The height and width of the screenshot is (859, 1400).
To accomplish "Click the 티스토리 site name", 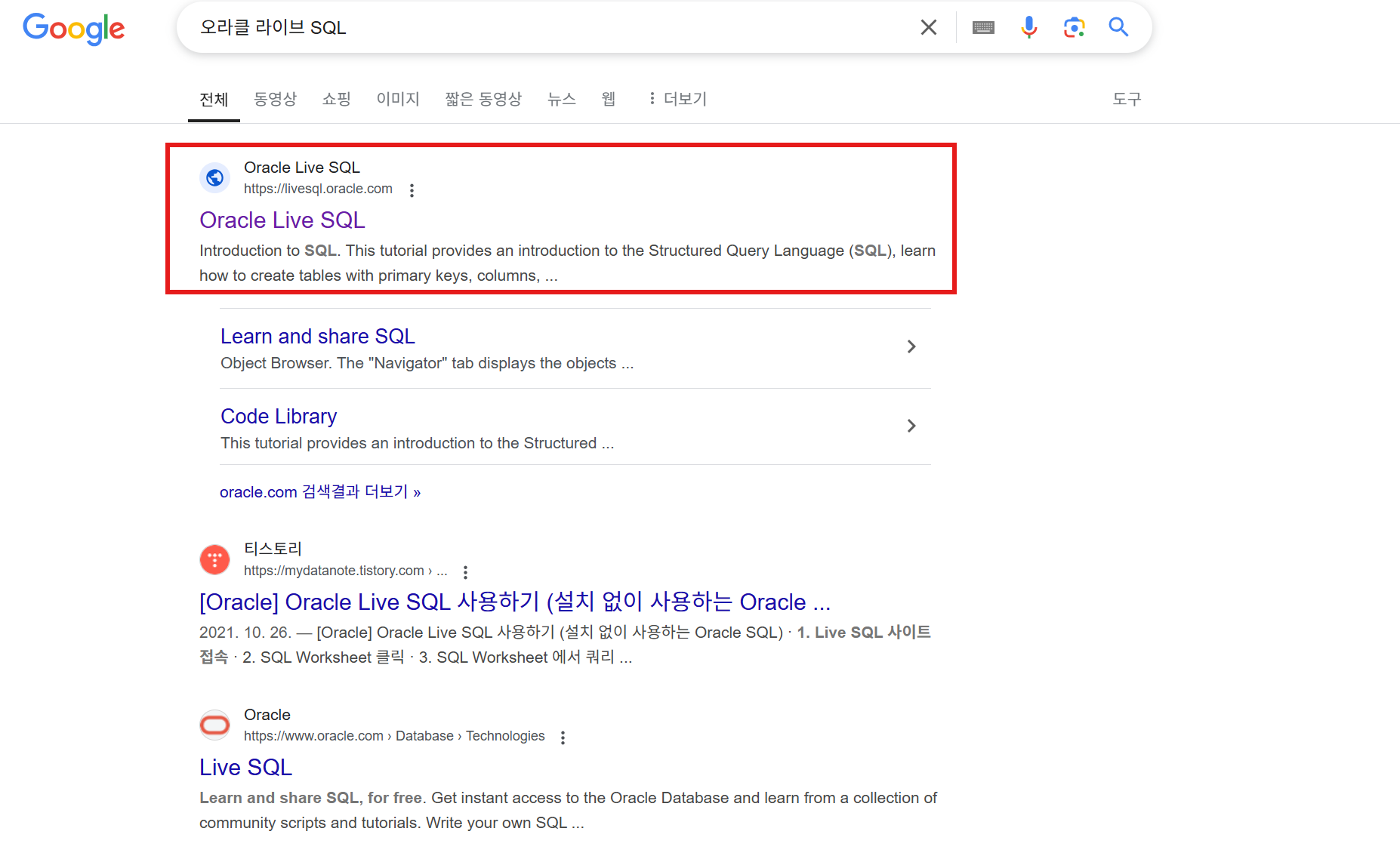I will point(273,549).
